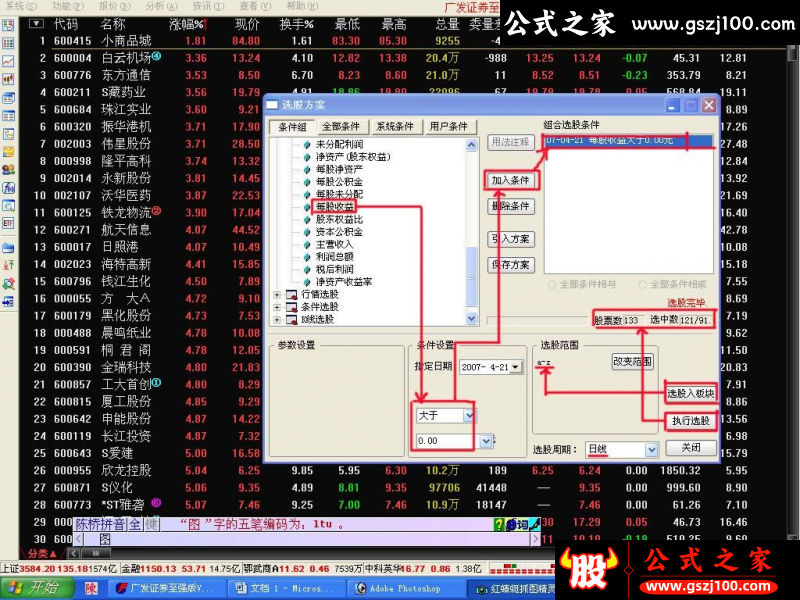The height and width of the screenshot is (600, 800).
Task: Click the two-pane table window sidebar icon
Action: [8, 116]
